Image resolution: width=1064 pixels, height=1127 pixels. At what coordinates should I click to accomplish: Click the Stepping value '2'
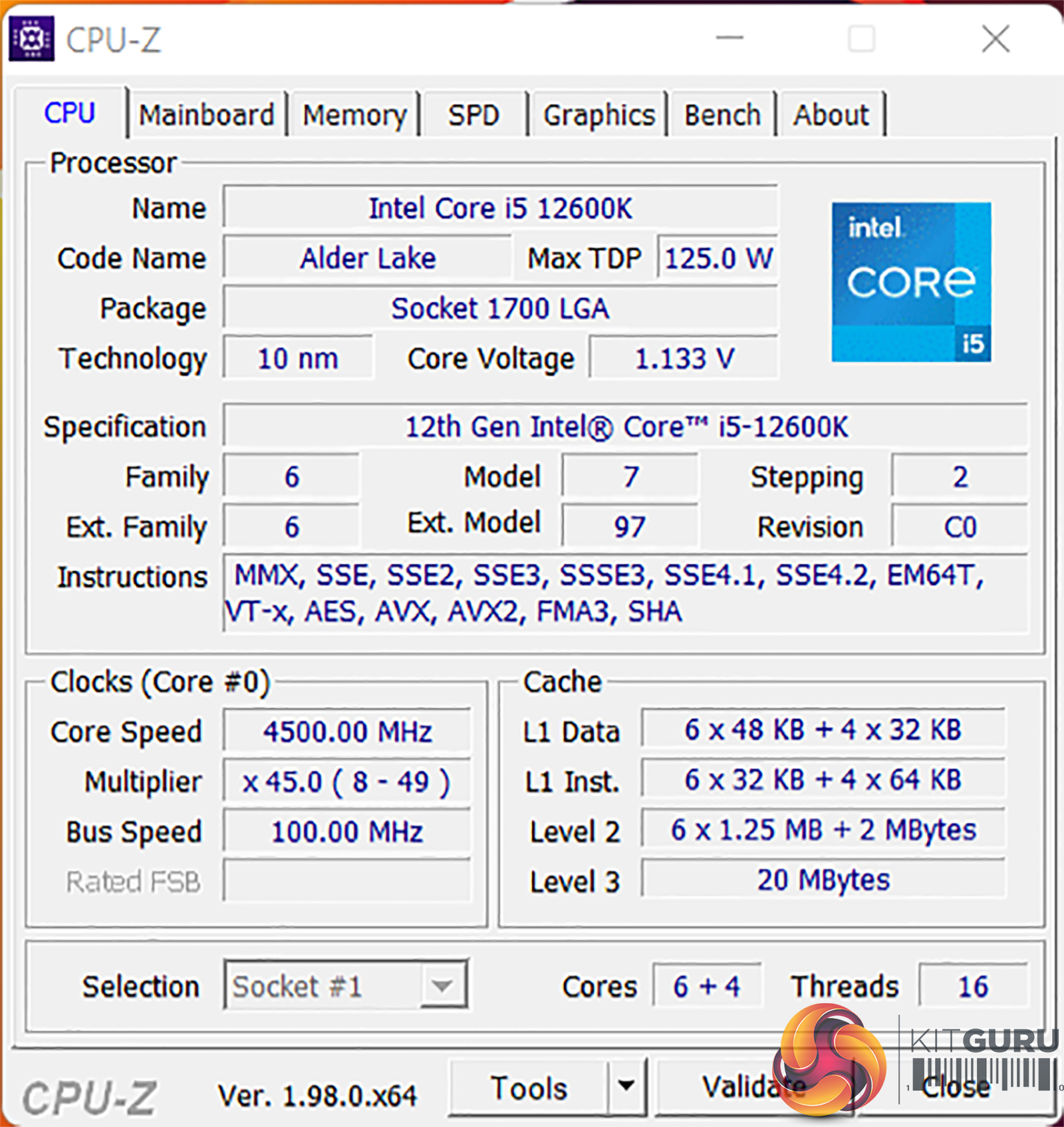[x=960, y=476]
